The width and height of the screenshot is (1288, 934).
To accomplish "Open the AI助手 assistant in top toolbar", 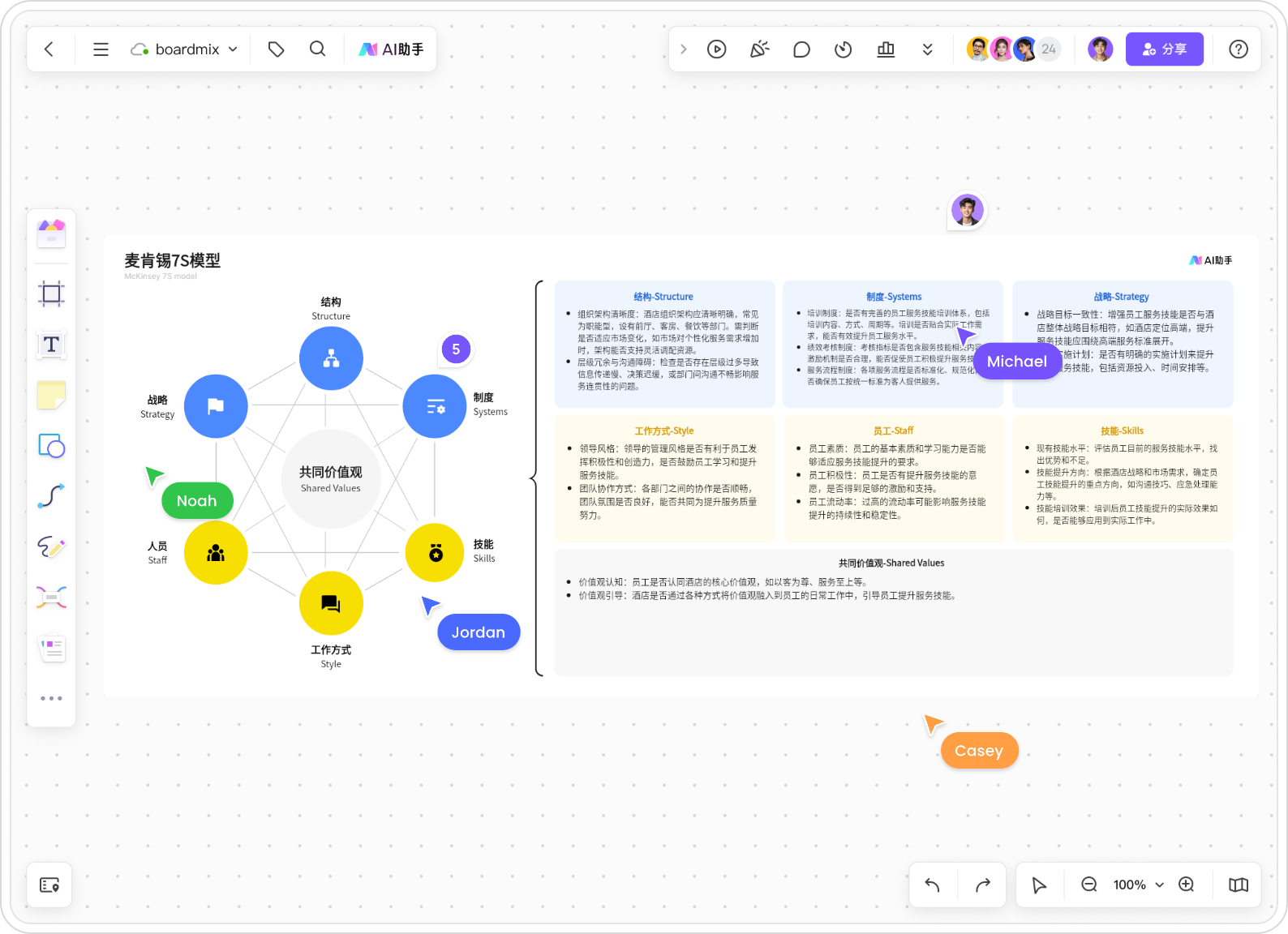I will click(x=391, y=49).
